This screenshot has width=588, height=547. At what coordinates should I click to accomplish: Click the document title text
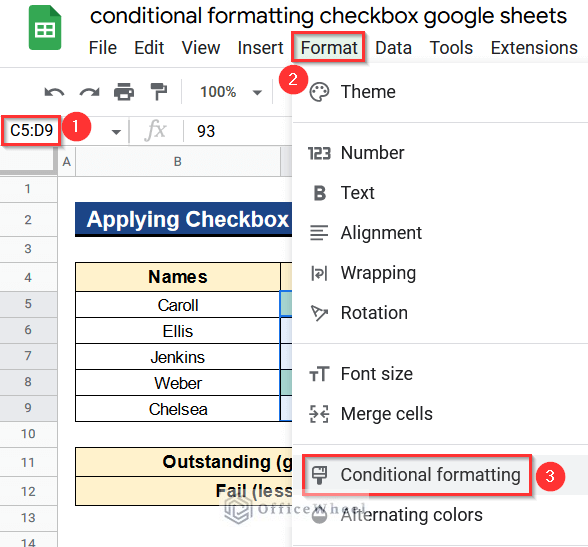tap(328, 16)
